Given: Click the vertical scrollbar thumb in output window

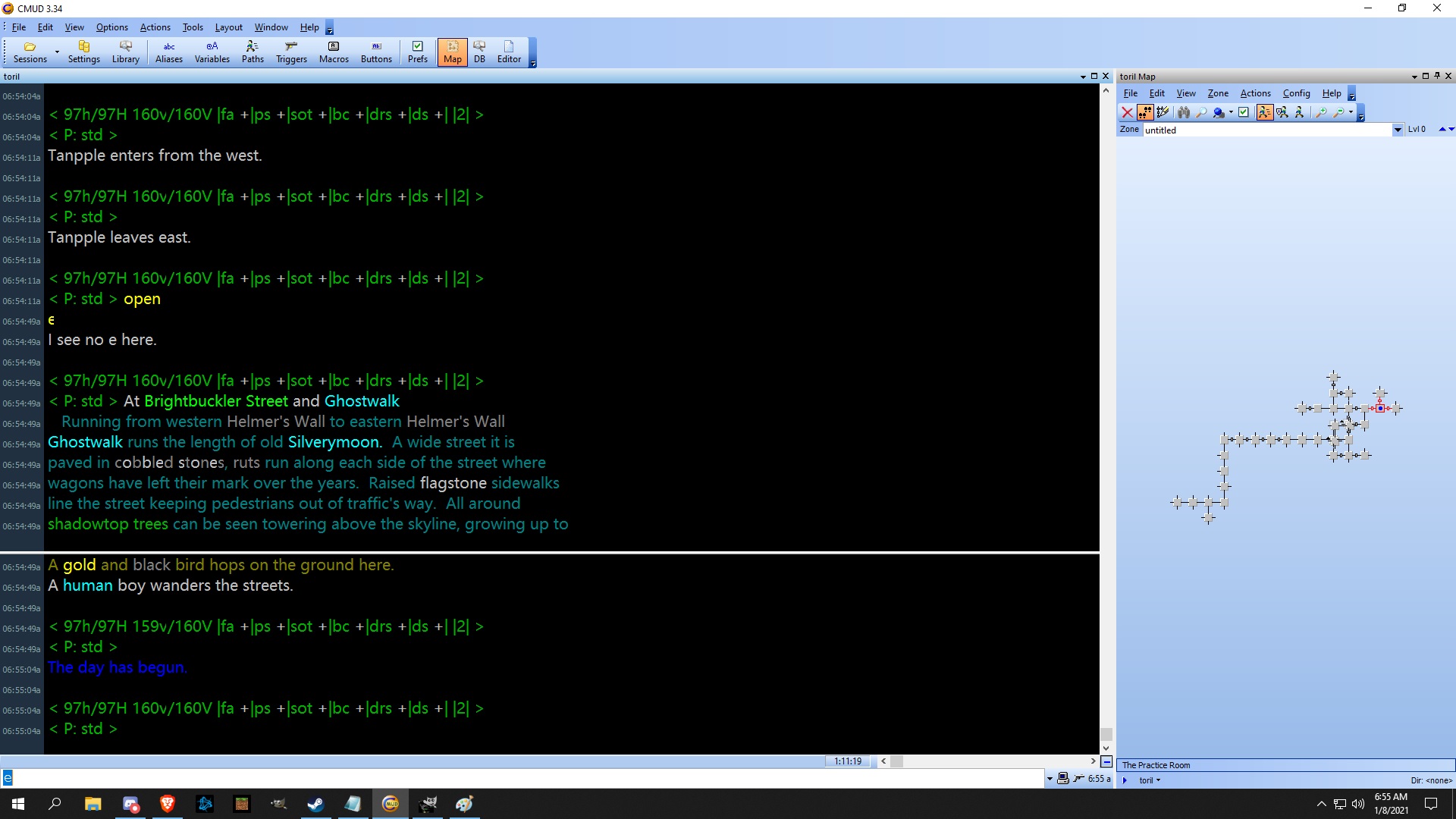Looking at the screenshot, I should [1106, 734].
